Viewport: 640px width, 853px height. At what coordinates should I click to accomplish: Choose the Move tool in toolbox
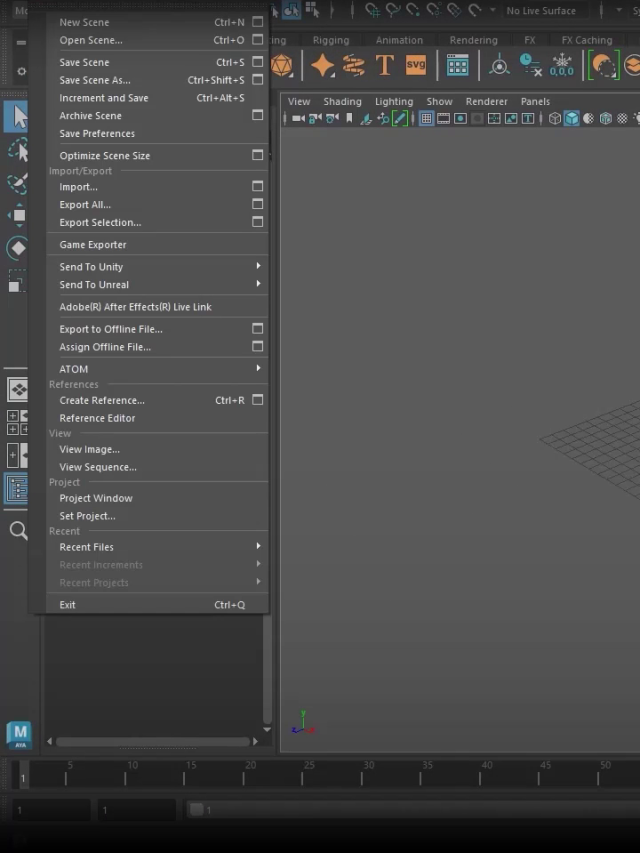pos(18,215)
